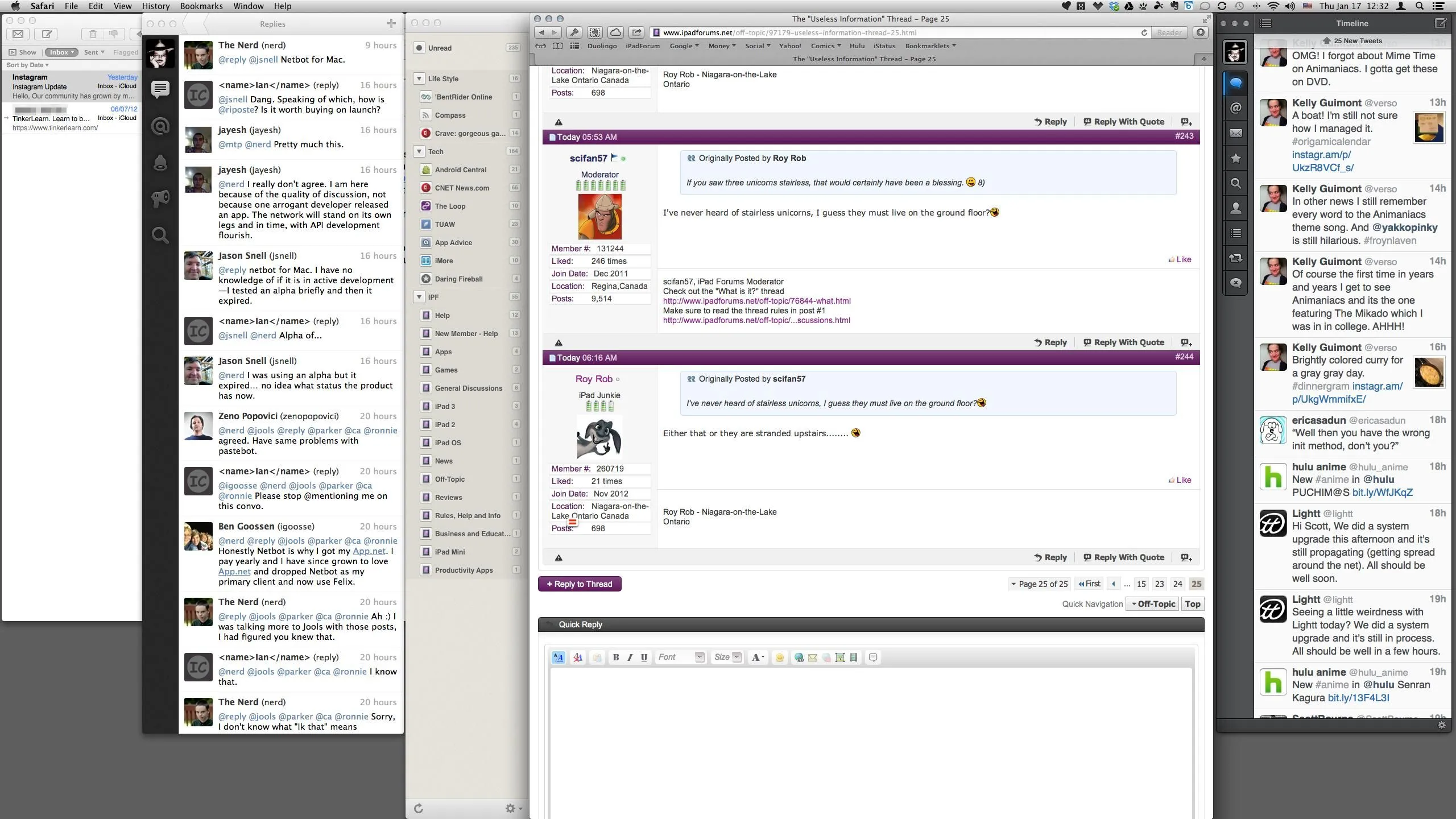The image size is (1456, 819).
Task: Open the "What is it?" thread link
Action: (x=756, y=301)
